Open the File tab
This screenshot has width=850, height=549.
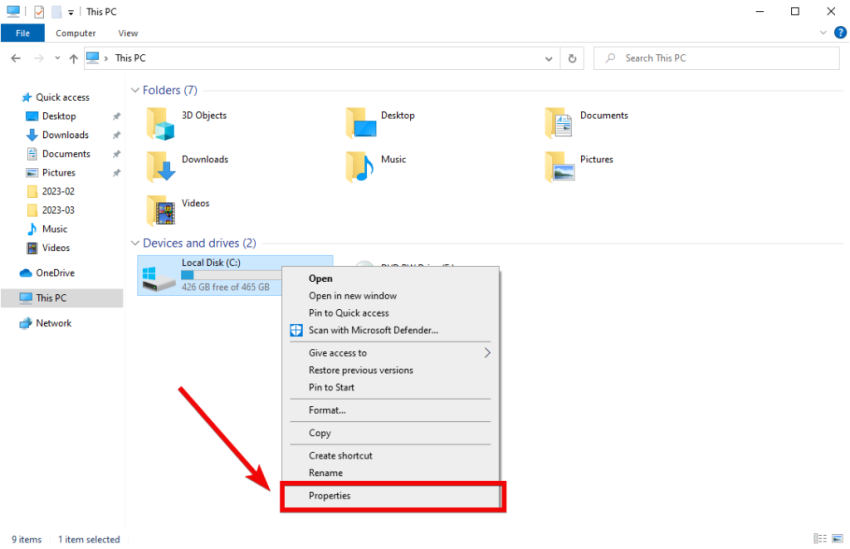pyautogui.click(x=23, y=33)
